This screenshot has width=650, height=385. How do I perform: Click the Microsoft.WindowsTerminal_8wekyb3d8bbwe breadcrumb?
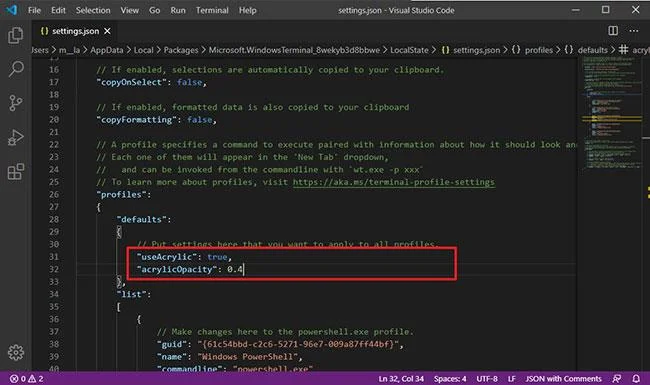pos(294,50)
